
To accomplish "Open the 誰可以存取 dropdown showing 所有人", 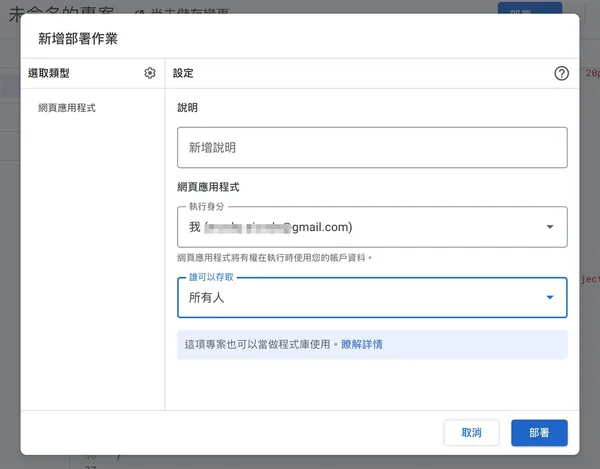I will point(360,297).
